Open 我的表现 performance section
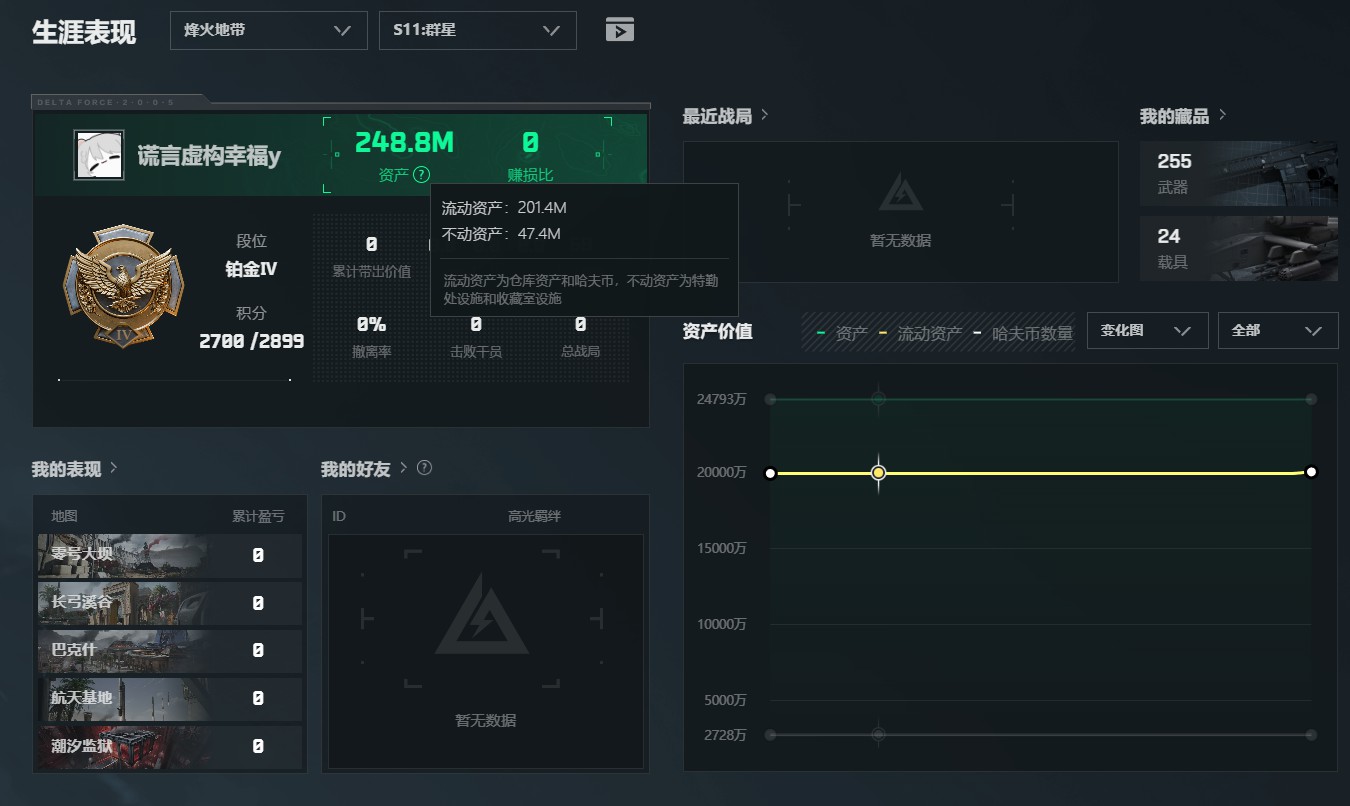1350x806 pixels. pyautogui.click(x=75, y=468)
